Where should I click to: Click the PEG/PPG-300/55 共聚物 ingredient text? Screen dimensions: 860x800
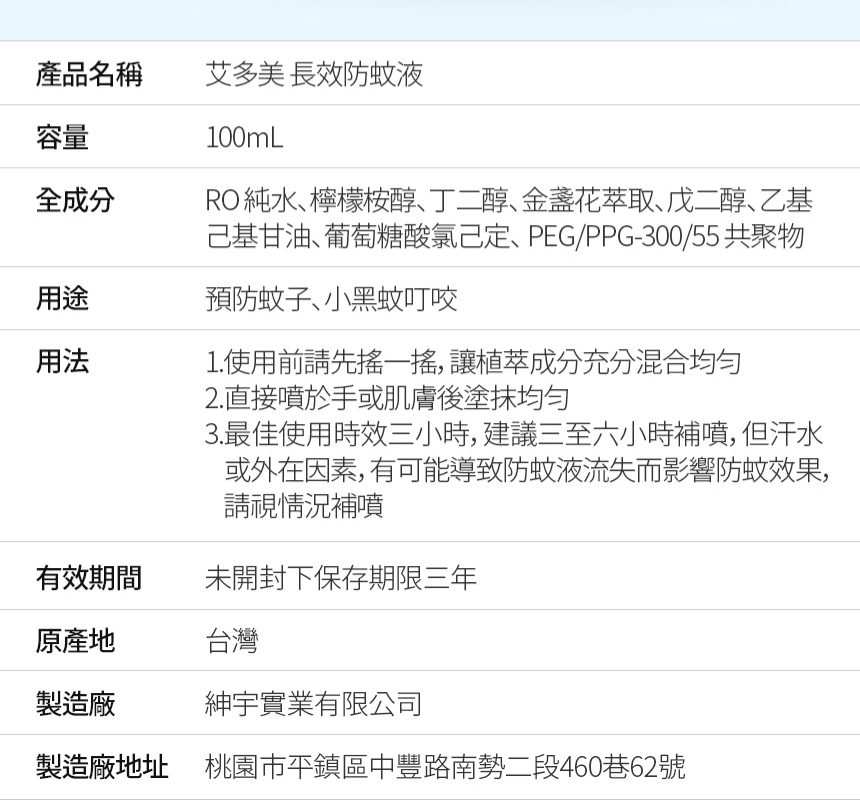coord(666,236)
